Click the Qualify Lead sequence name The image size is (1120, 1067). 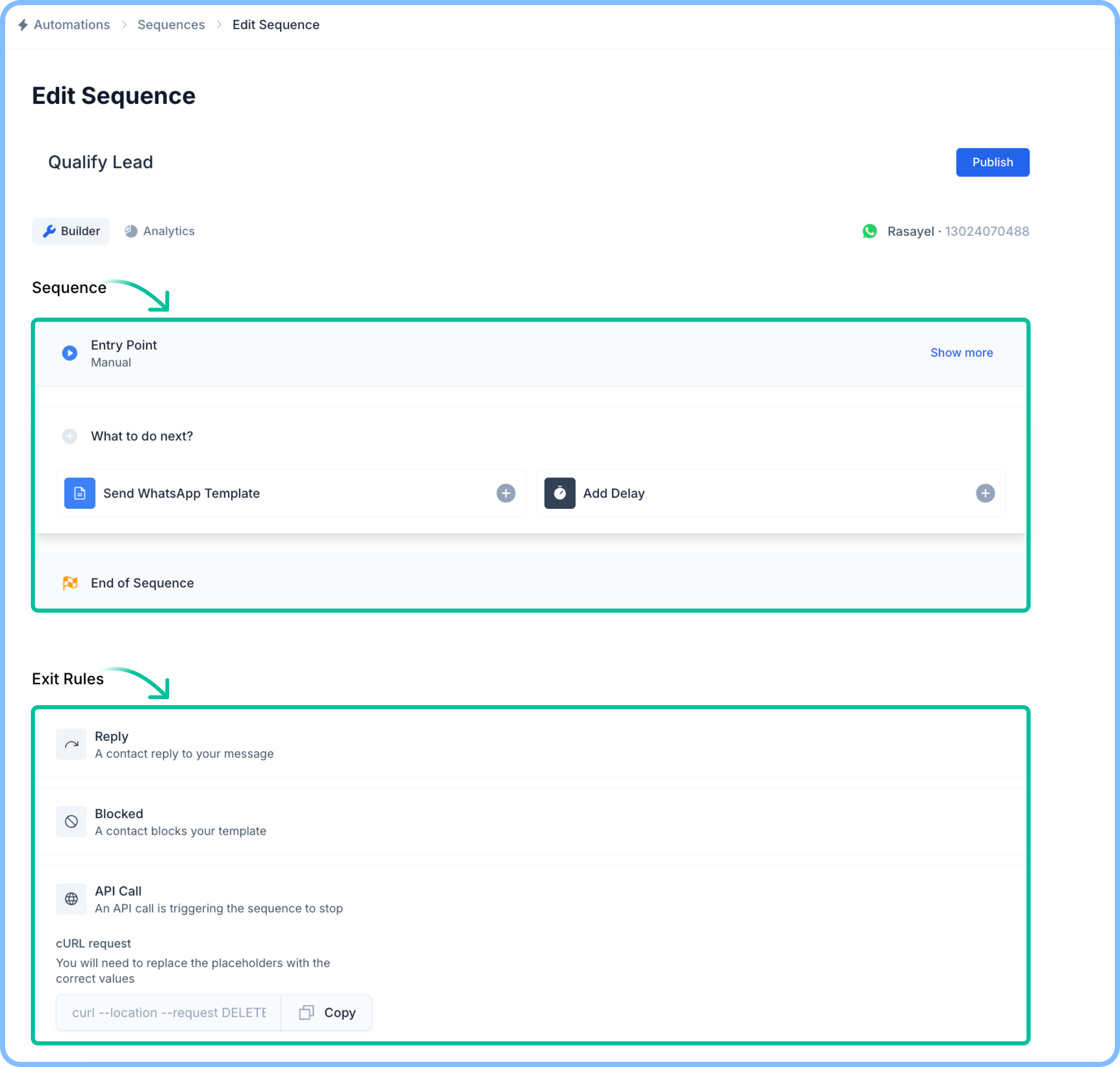101,162
